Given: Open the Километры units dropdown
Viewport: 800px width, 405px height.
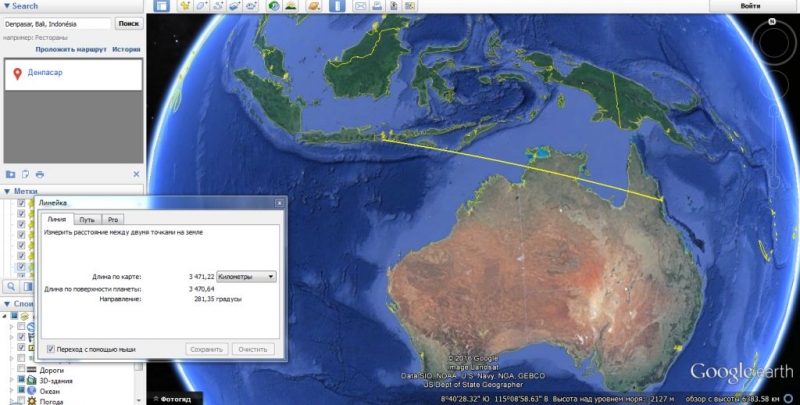Looking at the screenshot, I should 246,276.
